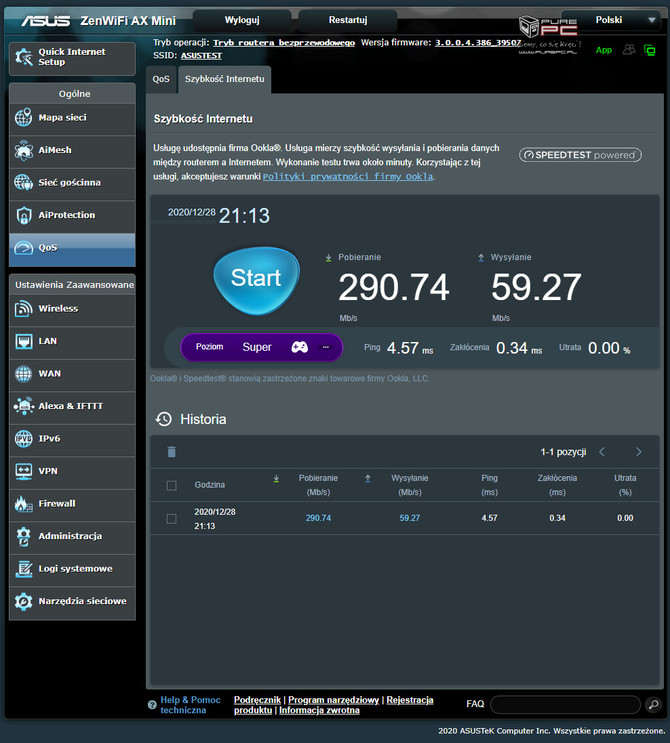
Task: Click the Restartuj button
Action: [x=348, y=20]
